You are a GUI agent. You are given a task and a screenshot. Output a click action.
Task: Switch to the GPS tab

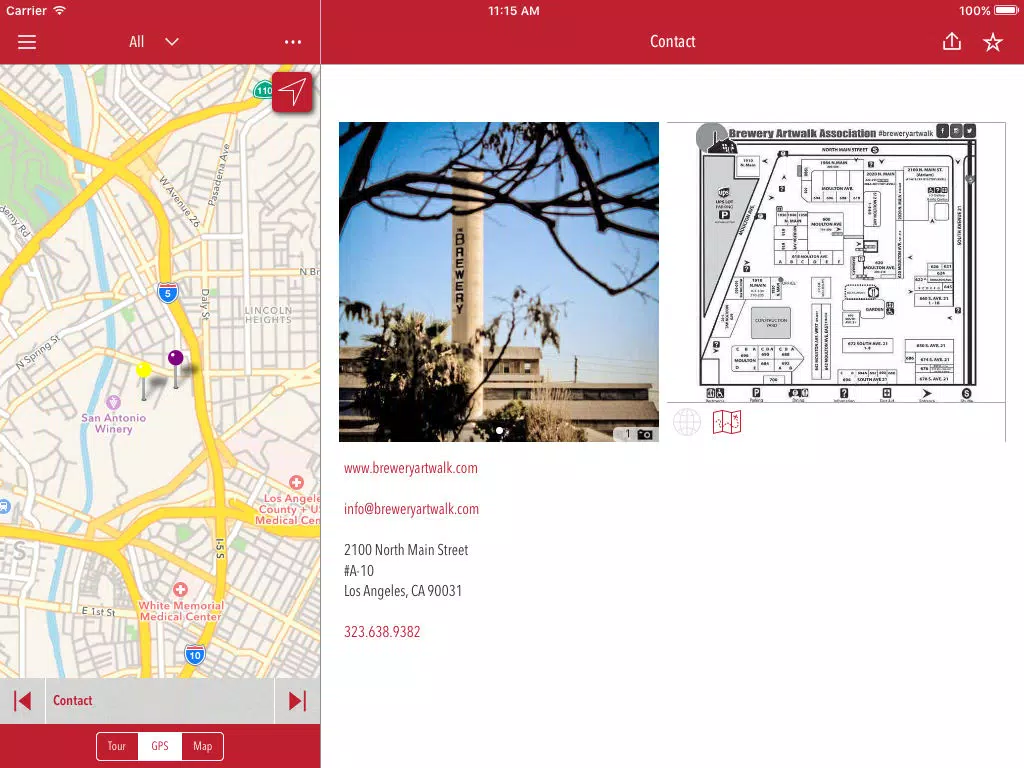pos(160,746)
